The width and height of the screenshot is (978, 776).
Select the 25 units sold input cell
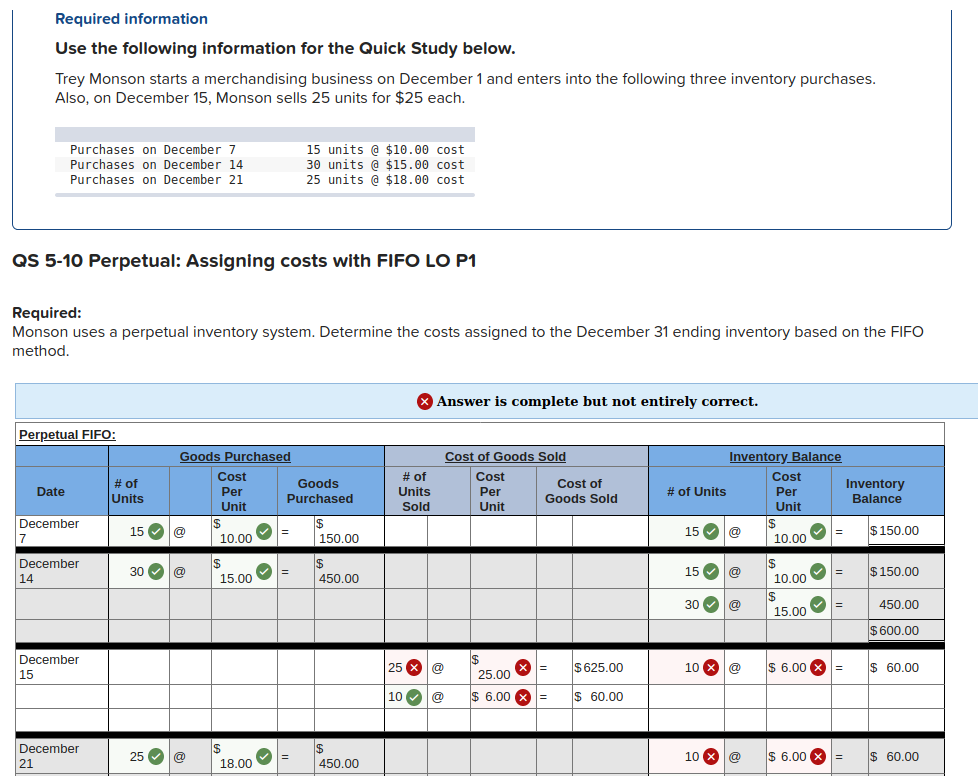(406, 667)
